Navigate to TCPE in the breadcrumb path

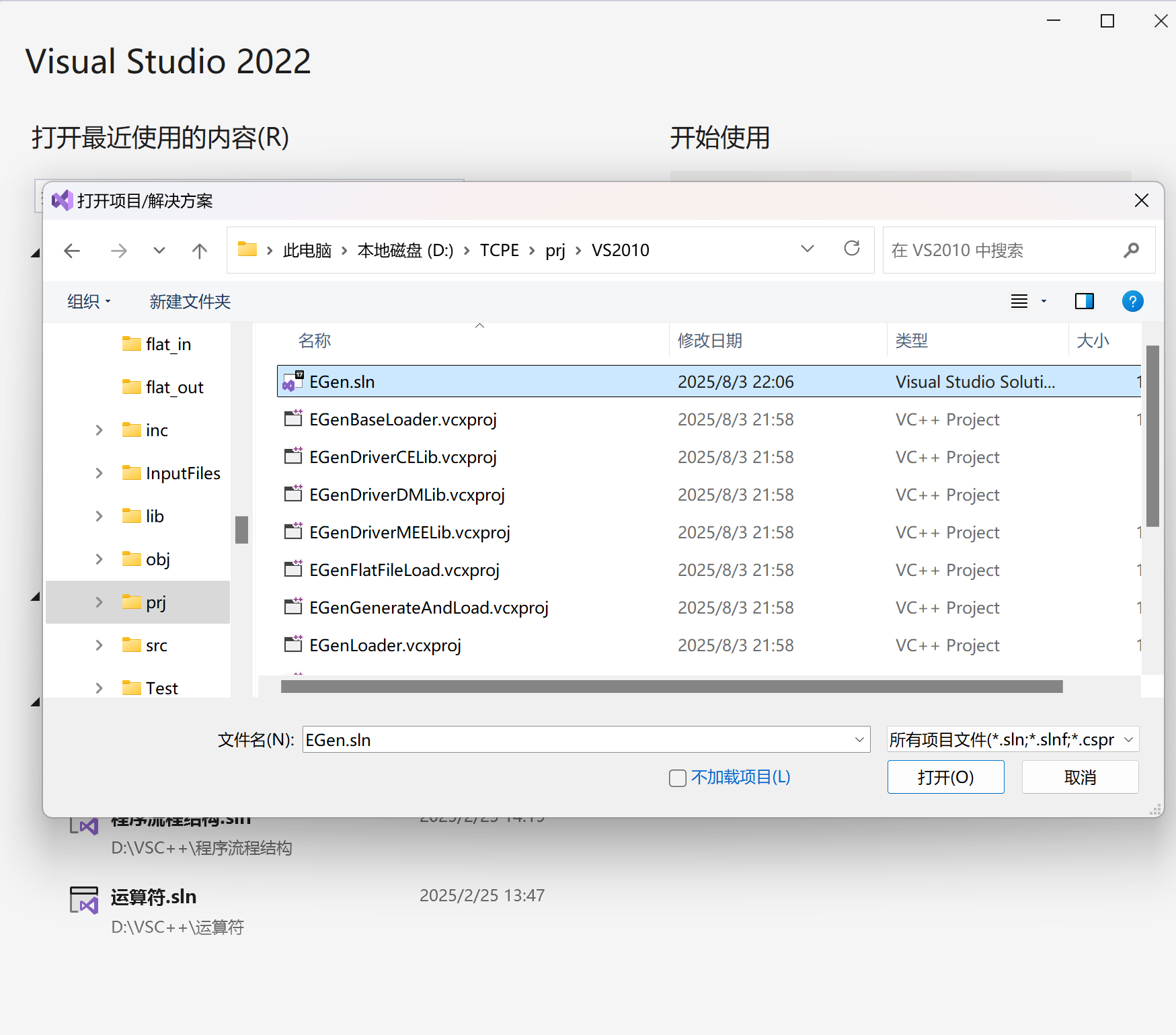(499, 249)
